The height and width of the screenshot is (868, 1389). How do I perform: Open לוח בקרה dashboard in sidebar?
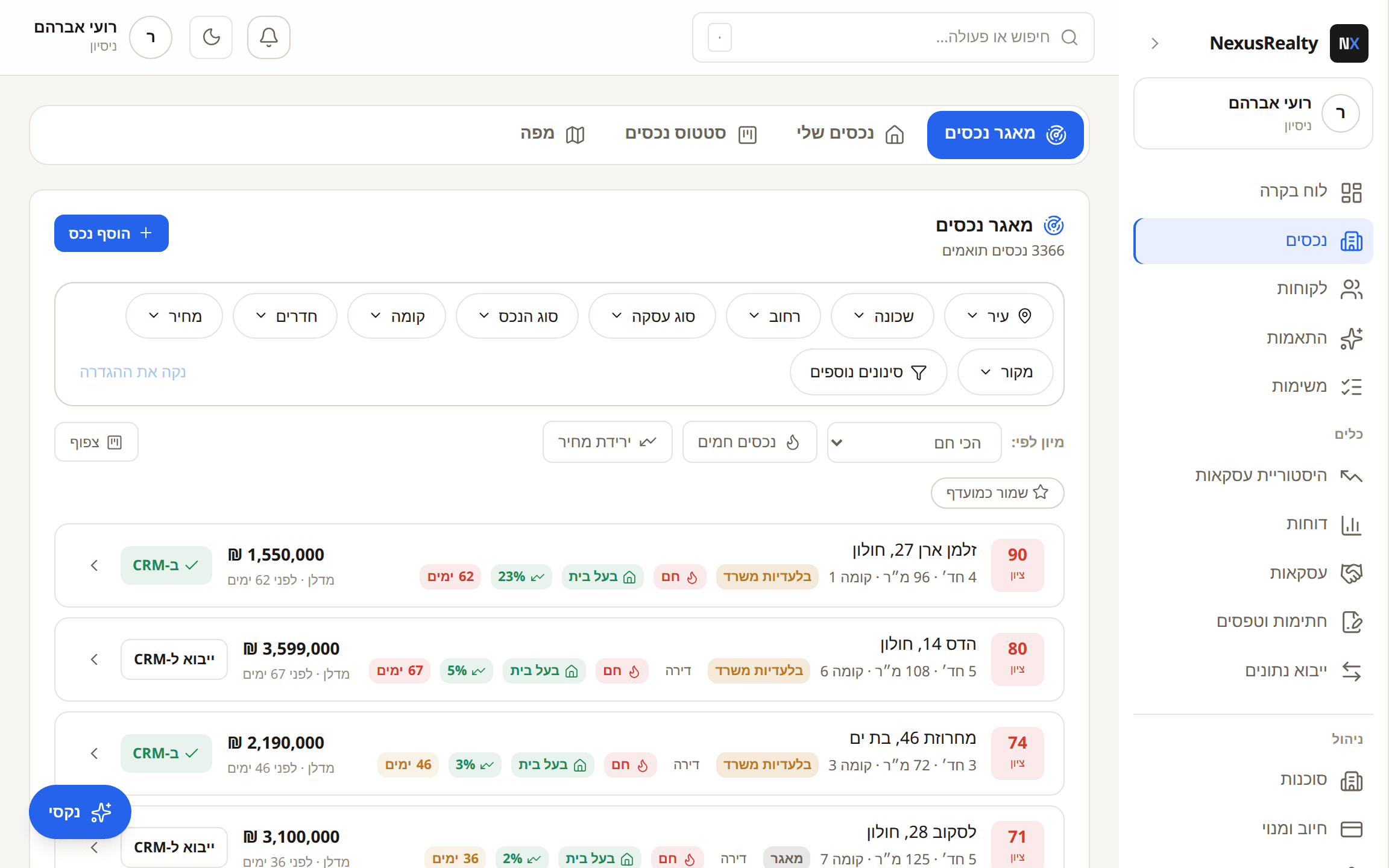pos(1253,192)
